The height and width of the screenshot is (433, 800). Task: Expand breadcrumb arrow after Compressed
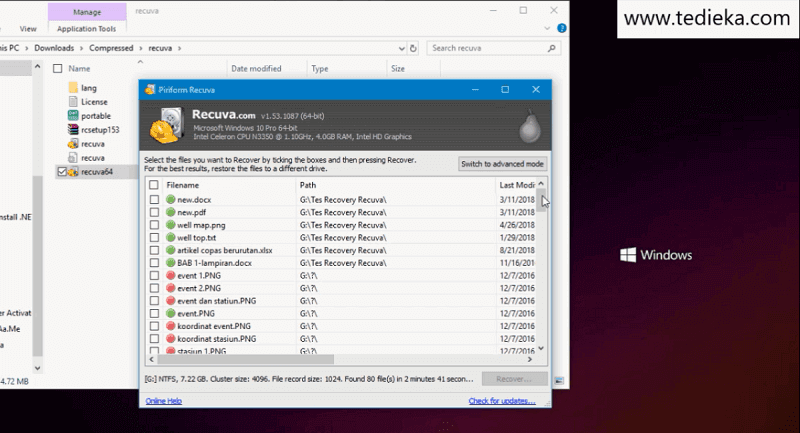coord(141,48)
